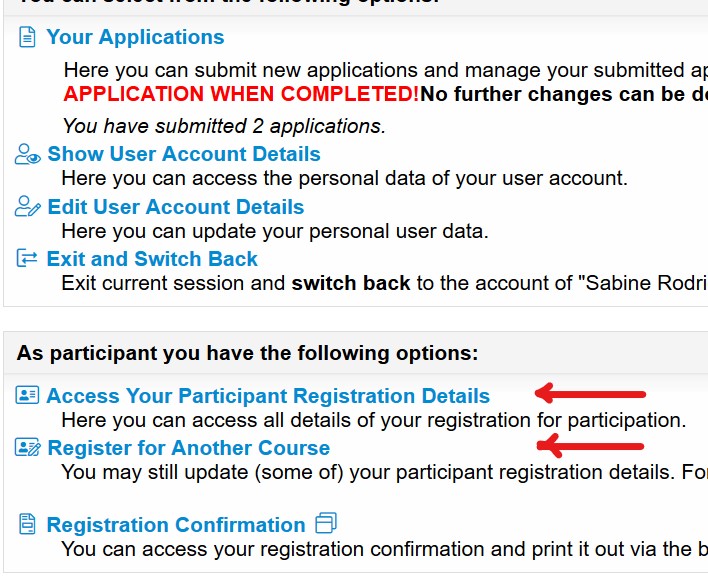Select Exit and Switch Back
The image size is (708, 587).
[x=152, y=259]
